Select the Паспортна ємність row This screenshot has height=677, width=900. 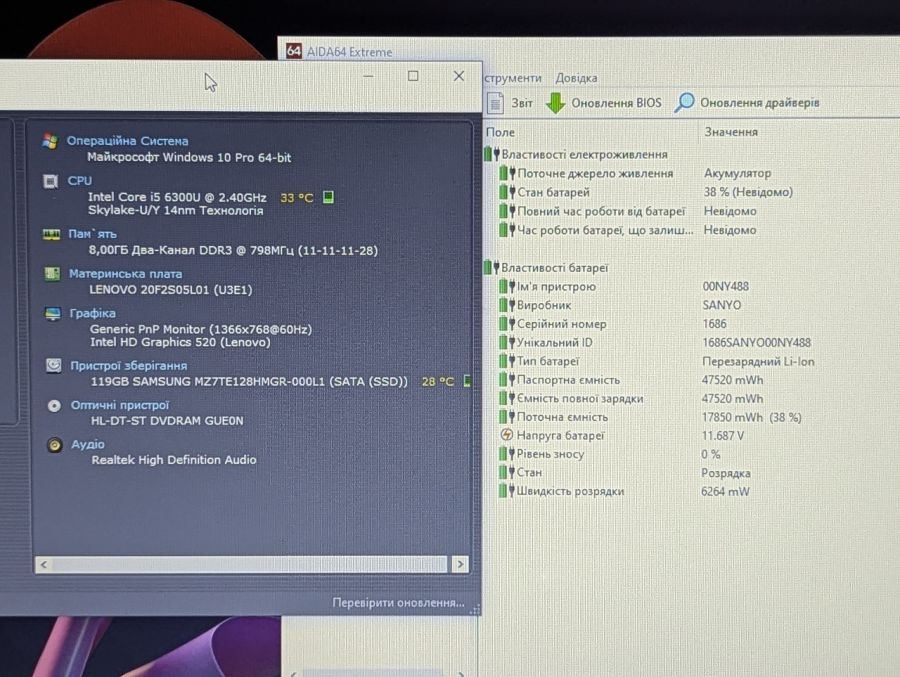631,380
